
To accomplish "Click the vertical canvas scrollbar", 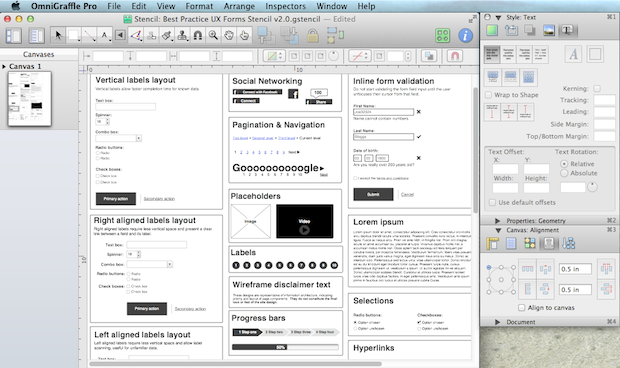I will [x=475, y=150].
